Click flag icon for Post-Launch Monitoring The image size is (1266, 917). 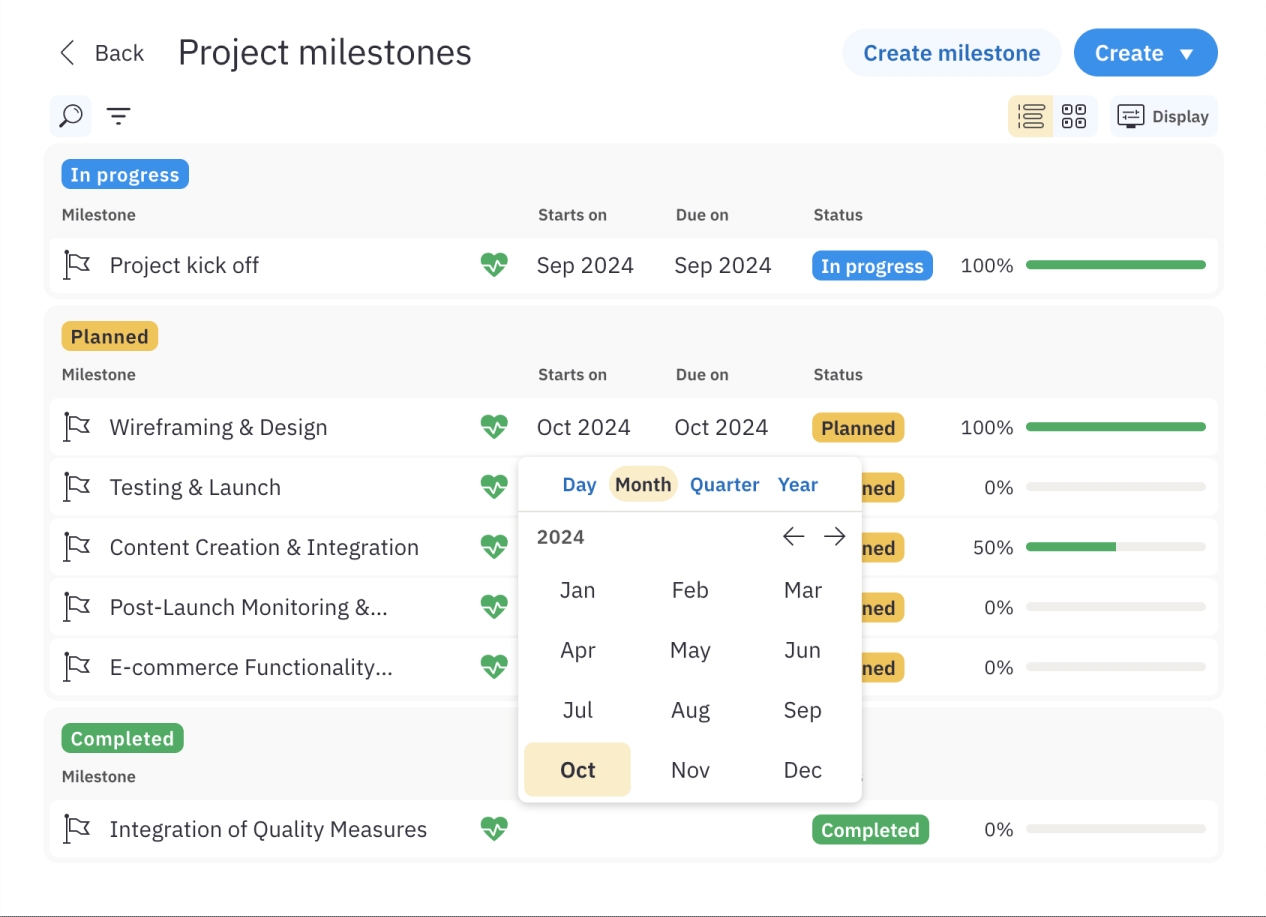click(77, 607)
